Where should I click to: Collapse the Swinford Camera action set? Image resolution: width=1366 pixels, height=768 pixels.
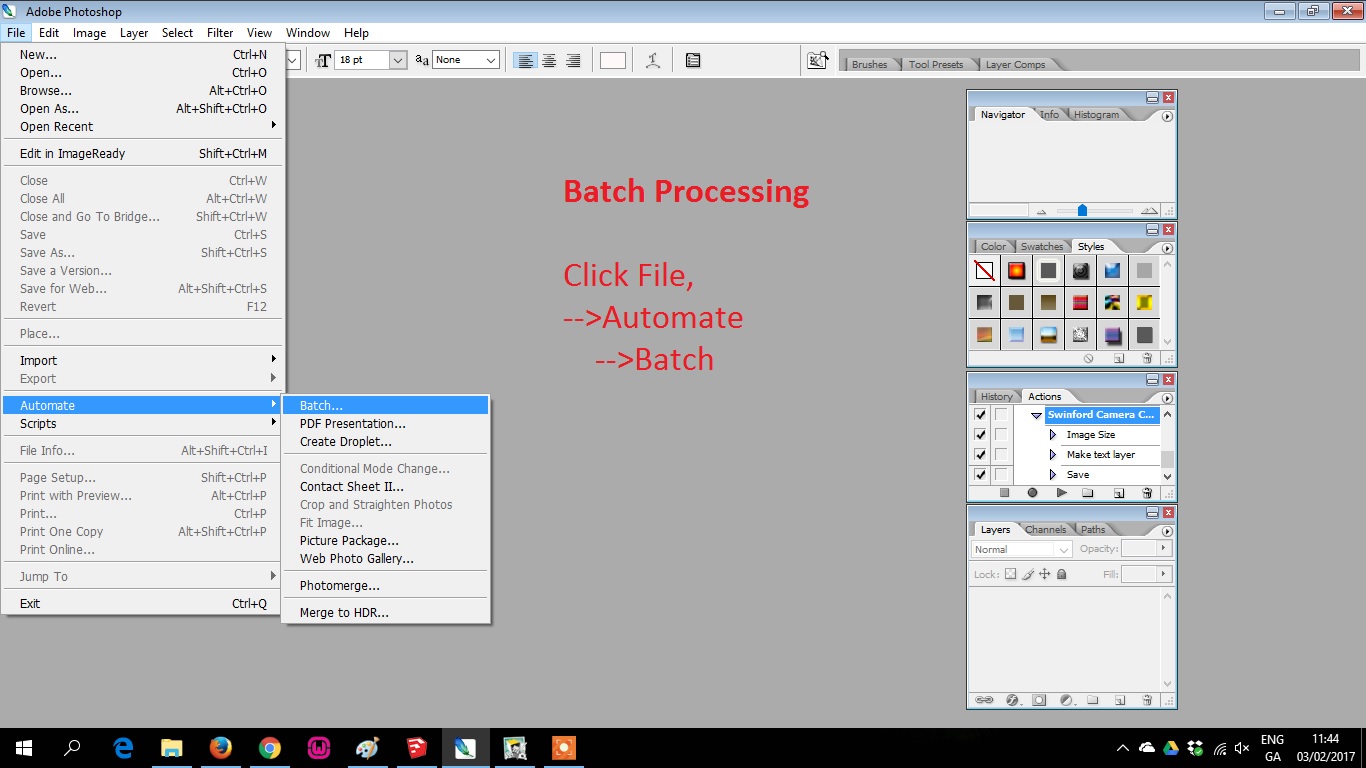pyautogui.click(x=1036, y=415)
